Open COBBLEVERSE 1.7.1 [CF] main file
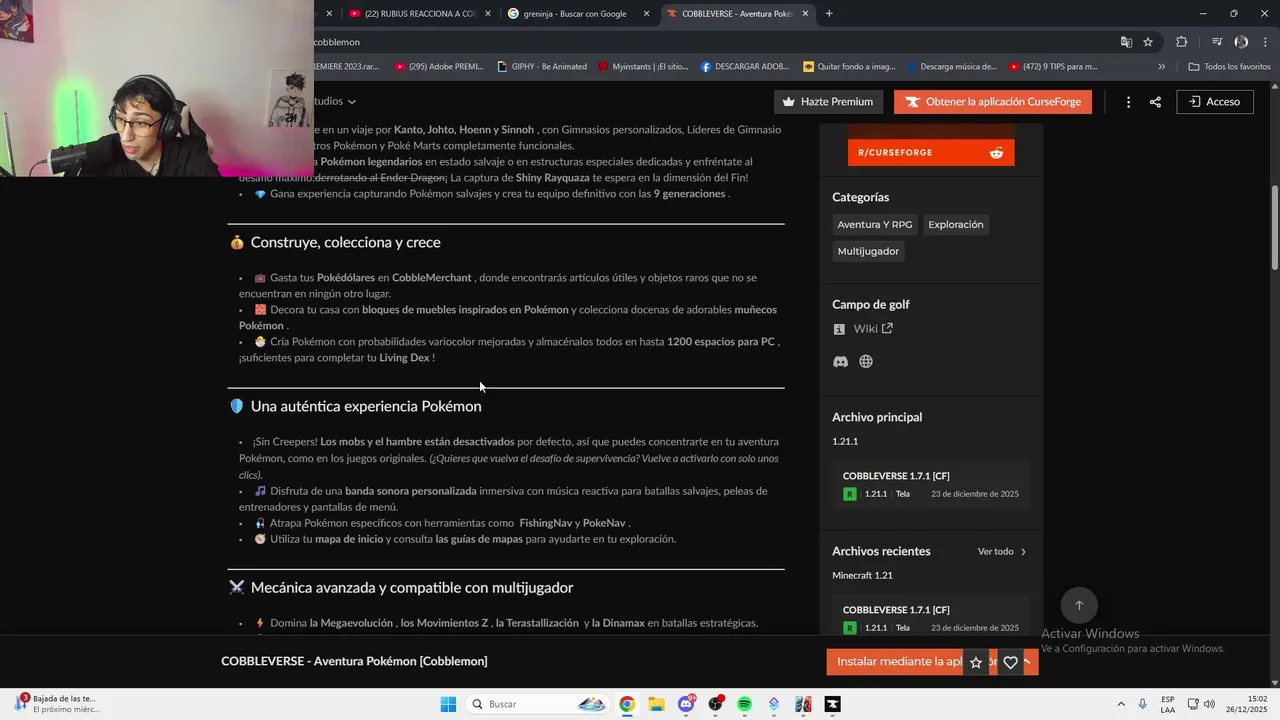The height and width of the screenshot is (720, 1280). (x=931, y=485)
